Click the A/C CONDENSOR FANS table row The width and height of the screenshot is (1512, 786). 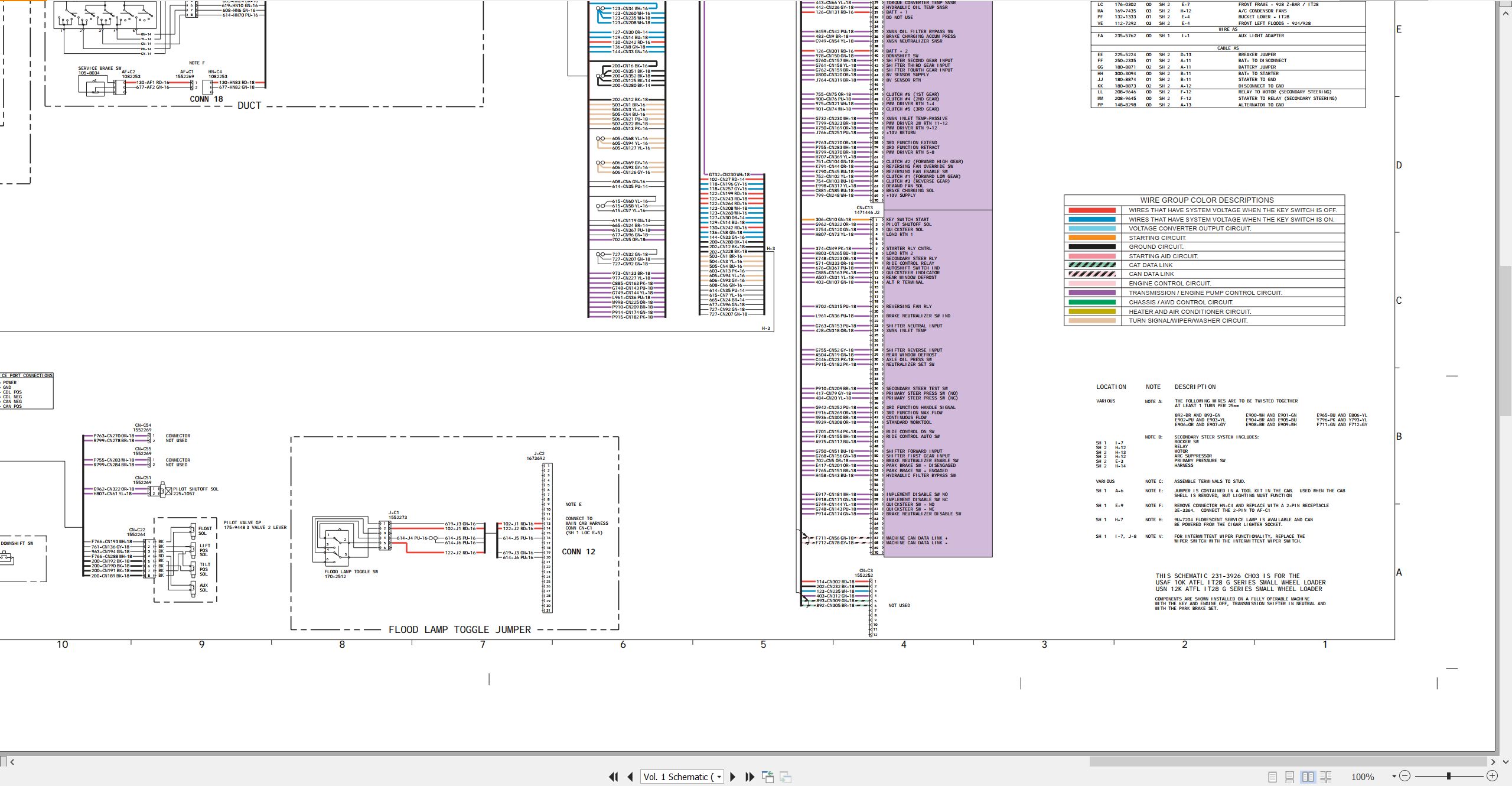point(1228,11)
